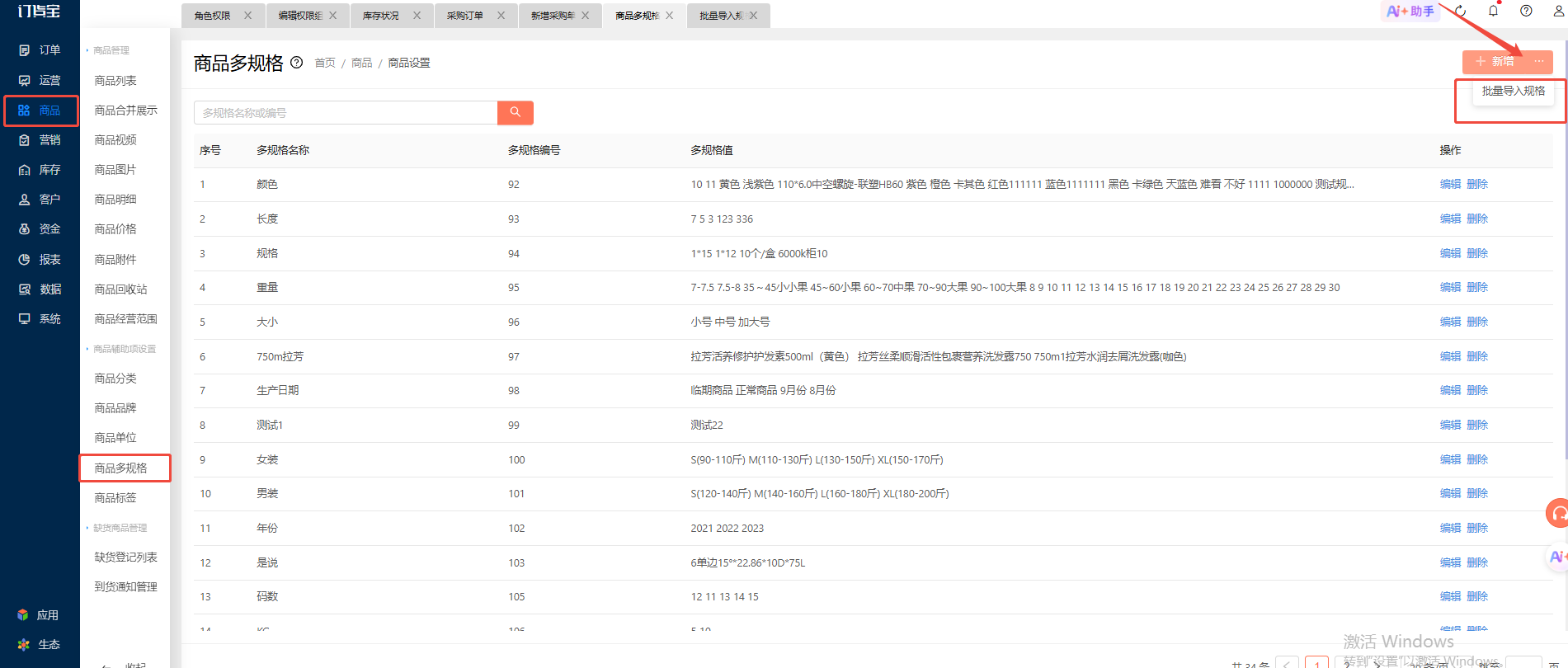Click 编辑 in the 女装 row
The height and width of the screenshot is (668, 1568).
click(x=1450, y=460)
